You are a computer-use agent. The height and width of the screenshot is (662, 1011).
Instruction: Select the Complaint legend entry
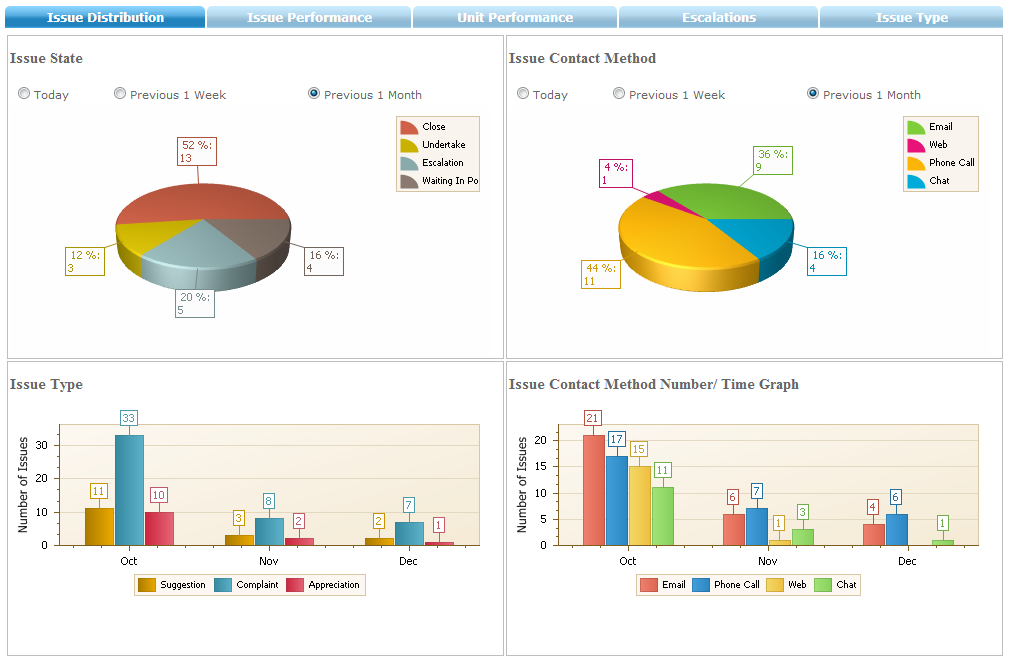222,584
